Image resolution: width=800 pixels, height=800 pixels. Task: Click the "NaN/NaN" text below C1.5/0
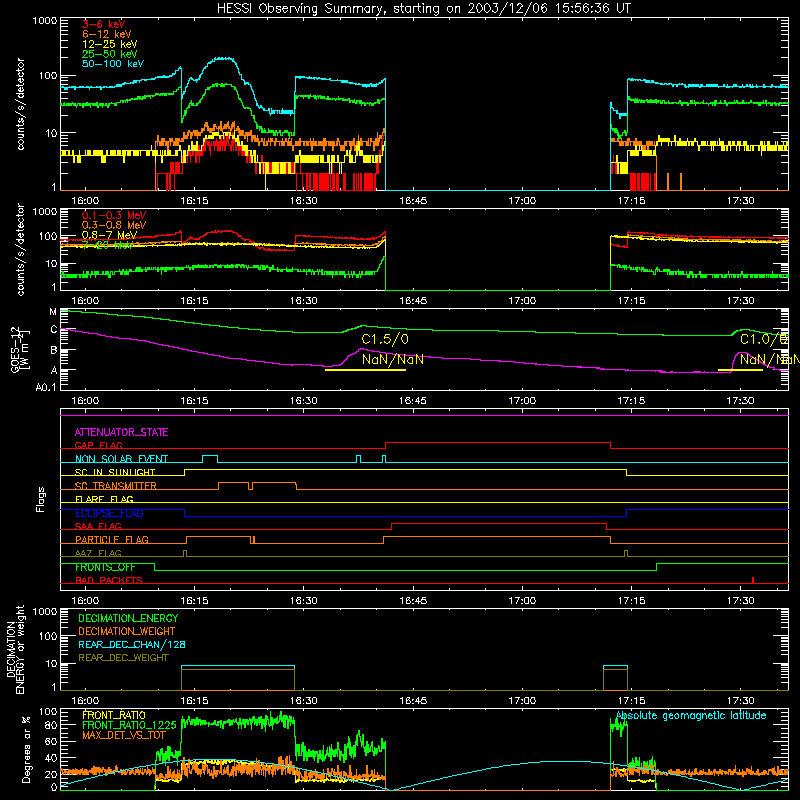coord(393,359)
